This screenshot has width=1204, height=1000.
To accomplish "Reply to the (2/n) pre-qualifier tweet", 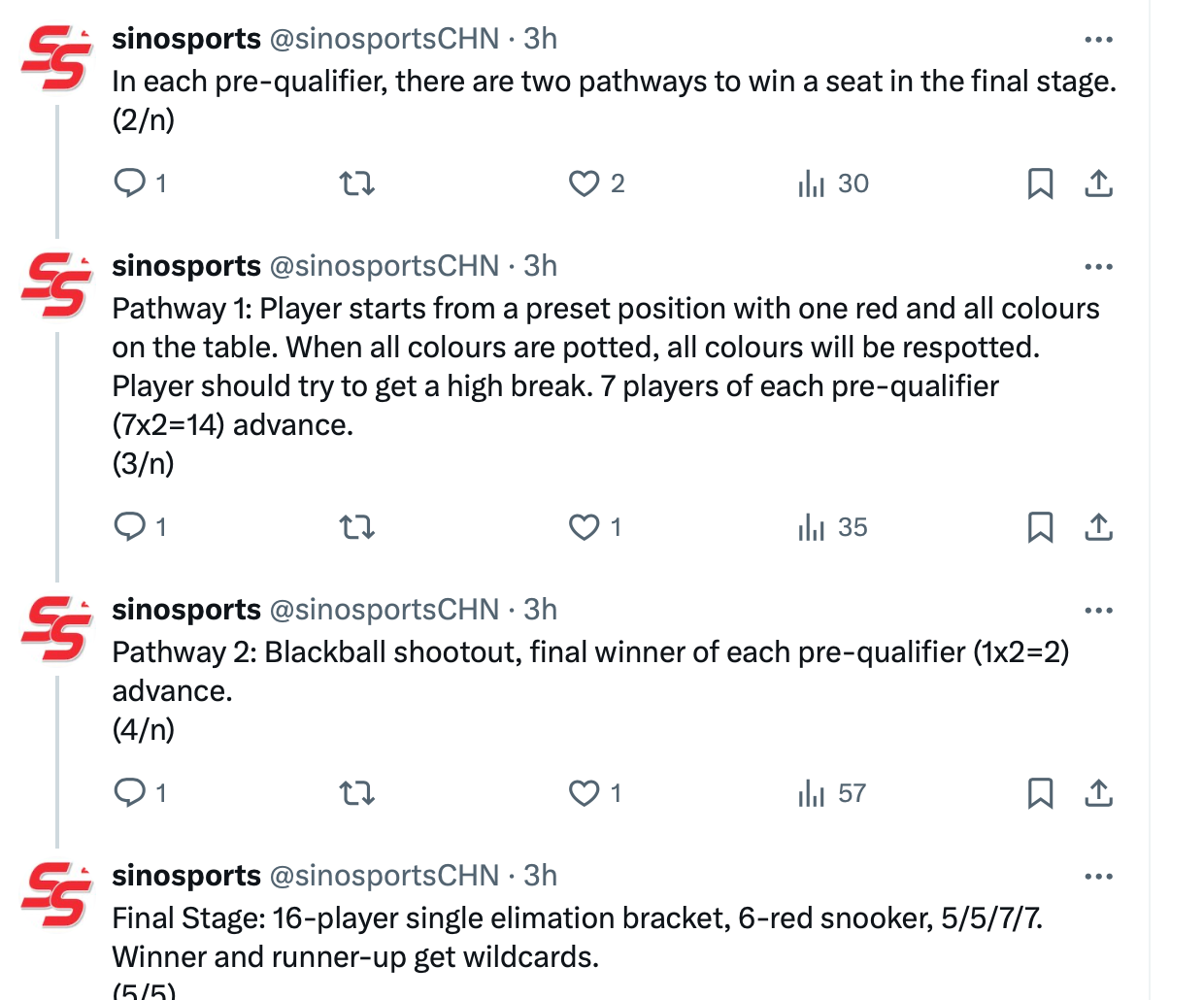I will pos(129,183).
